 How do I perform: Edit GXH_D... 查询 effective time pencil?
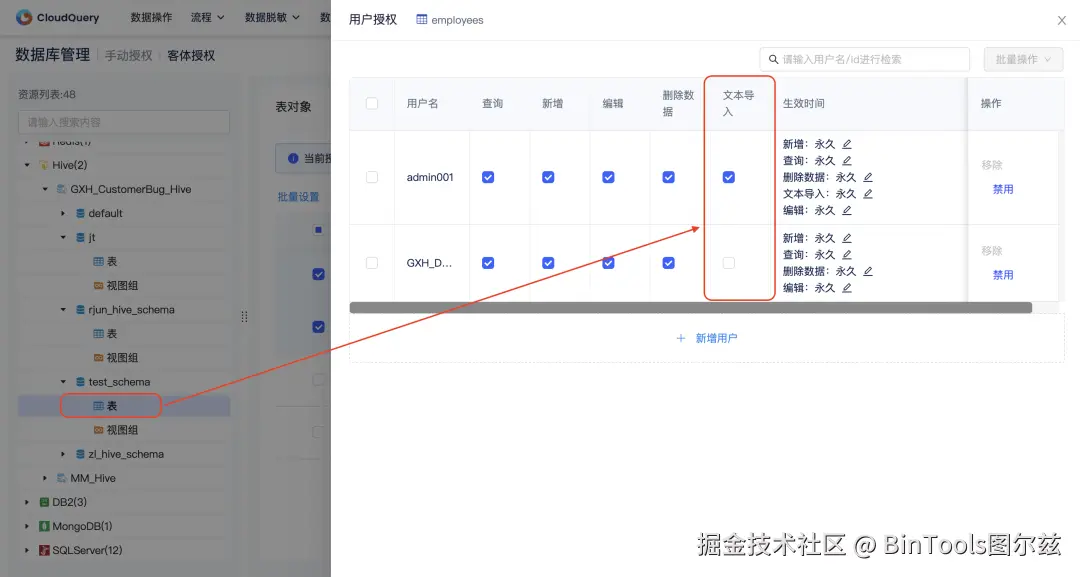847,255
